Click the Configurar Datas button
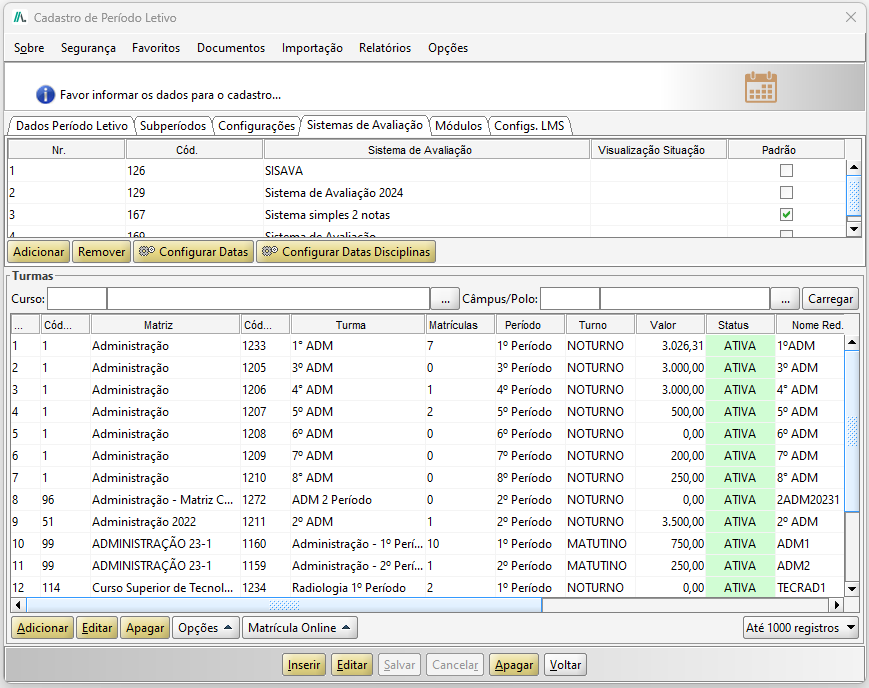869x688 pixels. coord(193,252)
